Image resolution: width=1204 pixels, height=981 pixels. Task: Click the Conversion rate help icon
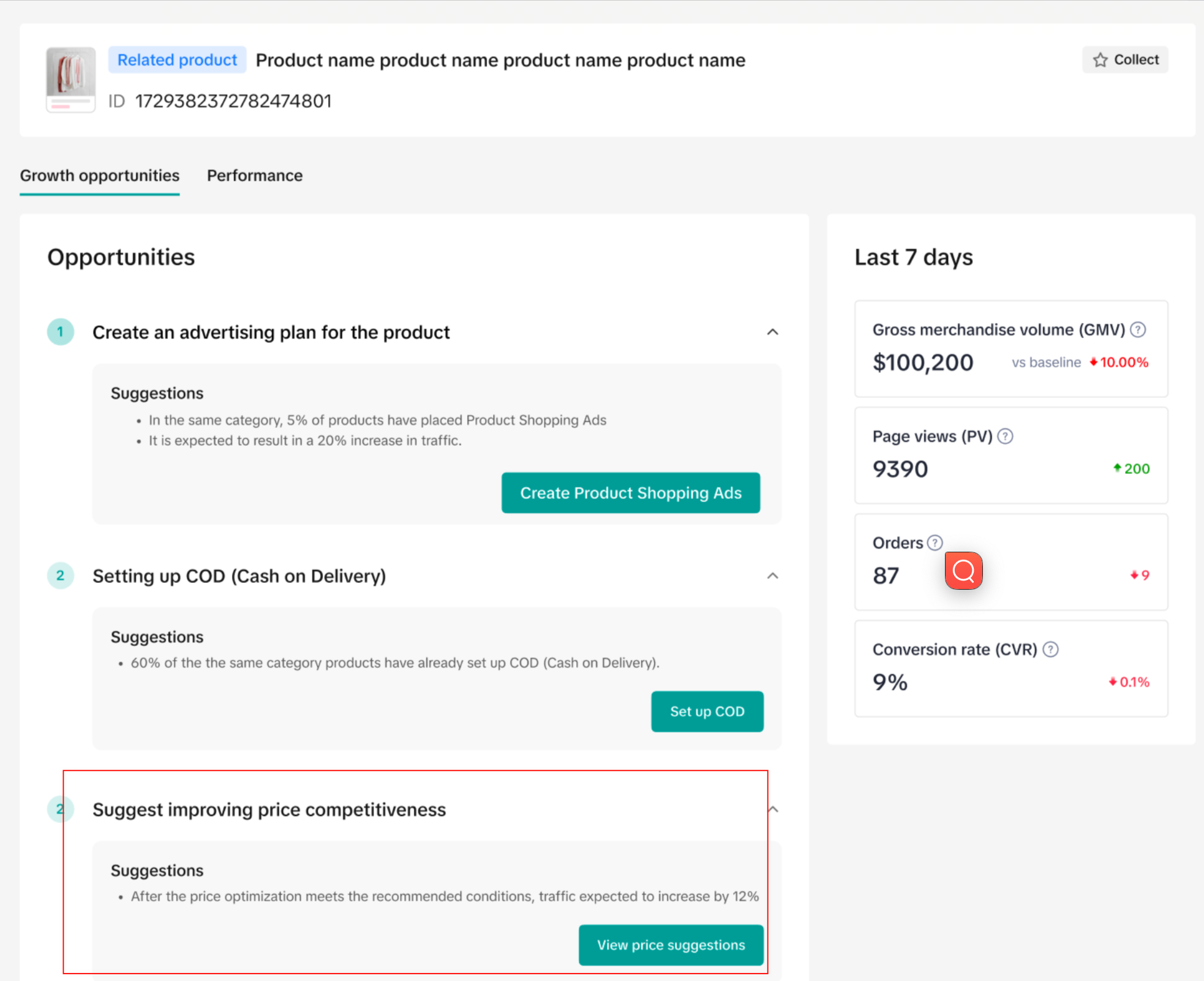1050,650
